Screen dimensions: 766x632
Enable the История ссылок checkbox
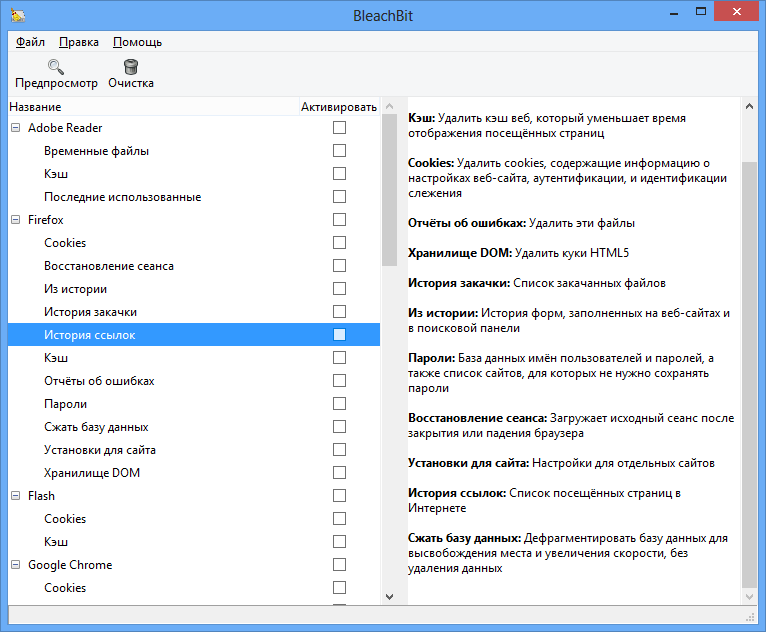coord(340,335)
